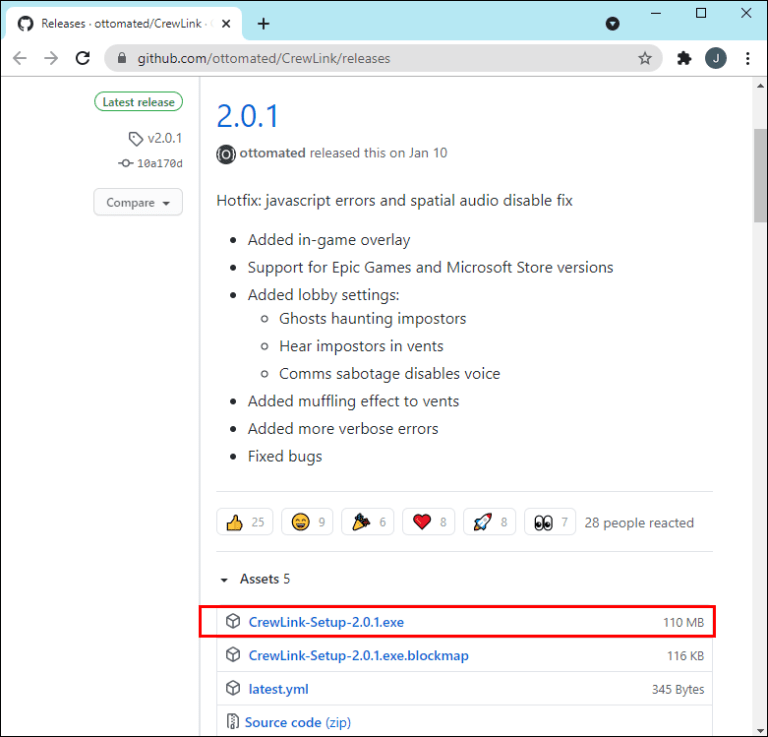Click the tag icon beside v2.0.1

click(136, 139)
